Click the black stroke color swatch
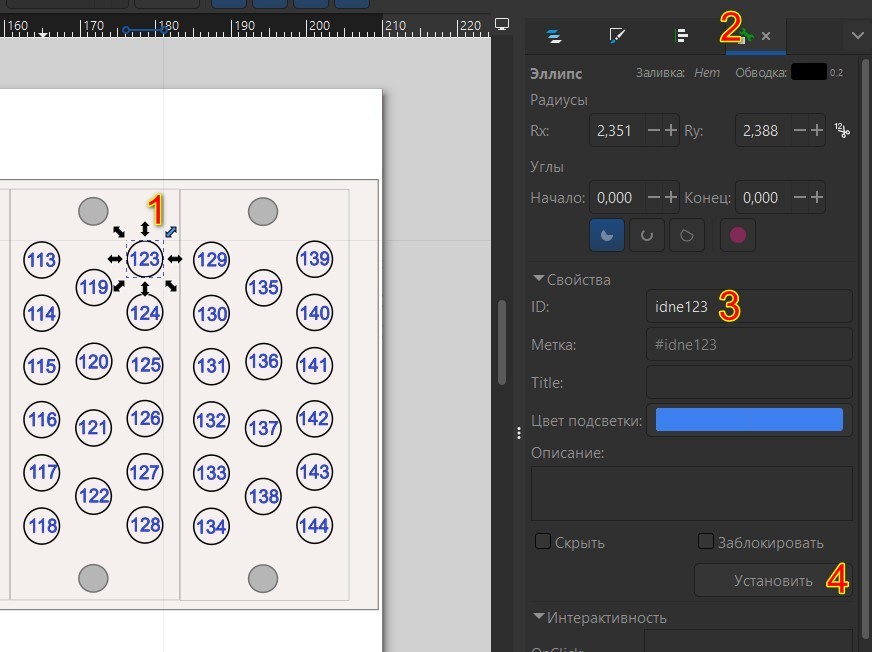 (809, 72)
